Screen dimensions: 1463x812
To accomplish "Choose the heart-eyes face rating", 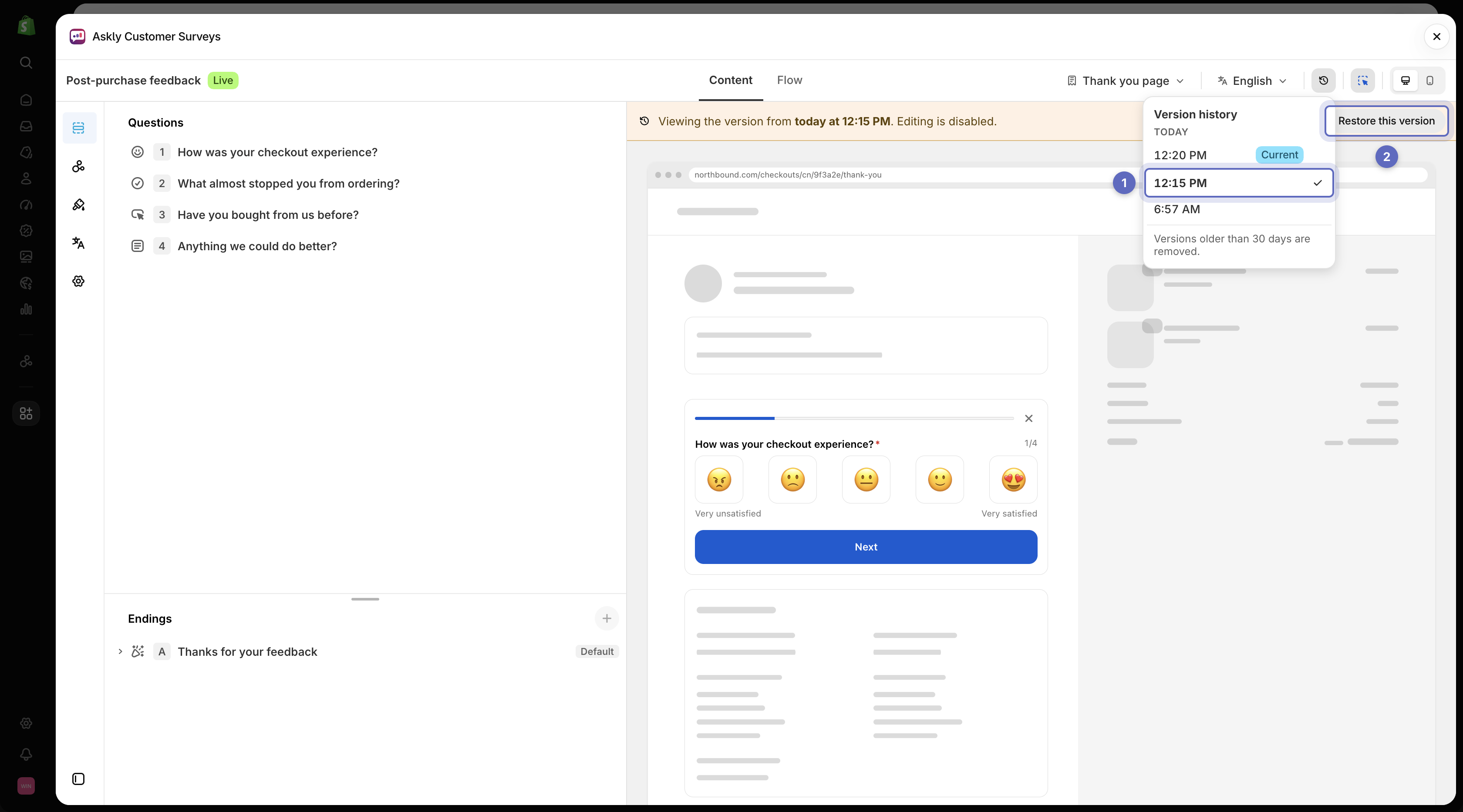I will pyautogui.click(x=1013, y=480).
